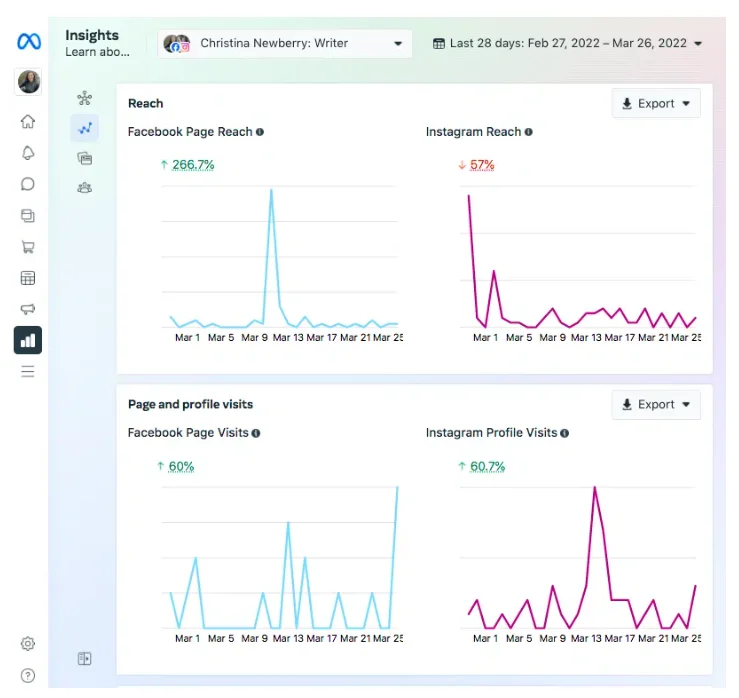The image size is (739, 698).
Task: Expand the Export dropdown in Reach section
Action: click(656, 103)
